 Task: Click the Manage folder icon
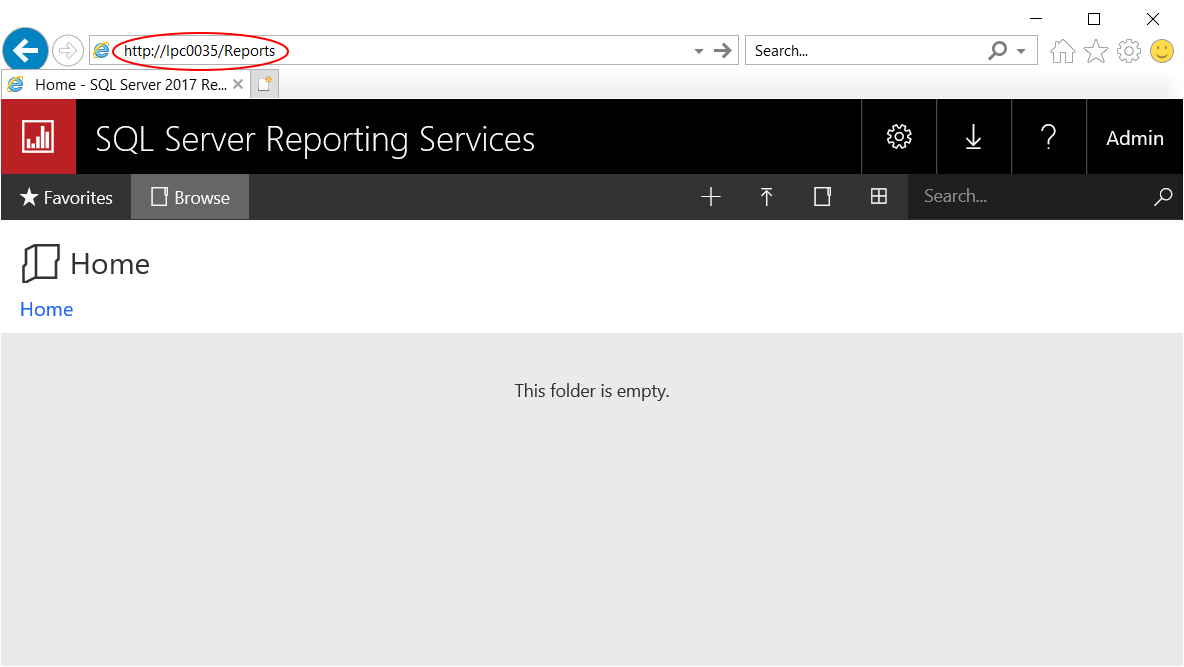coord(822,197)
